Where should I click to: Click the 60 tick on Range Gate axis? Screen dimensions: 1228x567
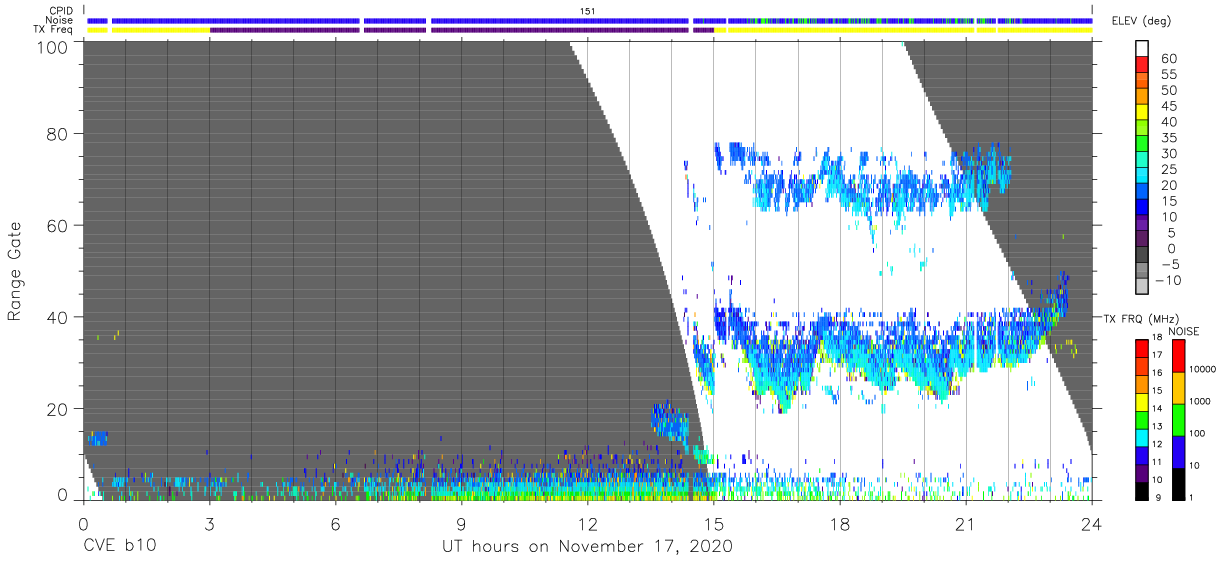58,225
